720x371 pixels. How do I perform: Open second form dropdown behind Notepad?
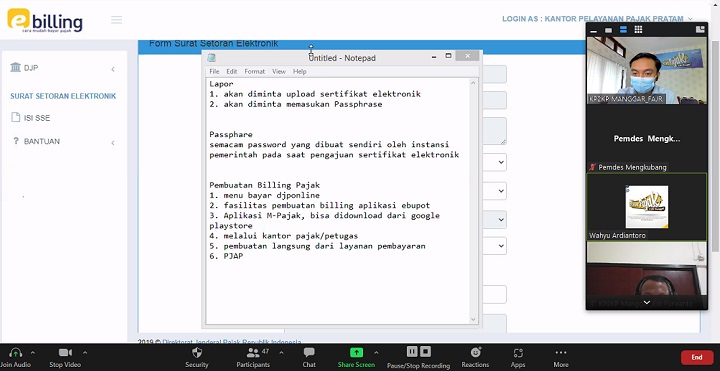(501, 191)
